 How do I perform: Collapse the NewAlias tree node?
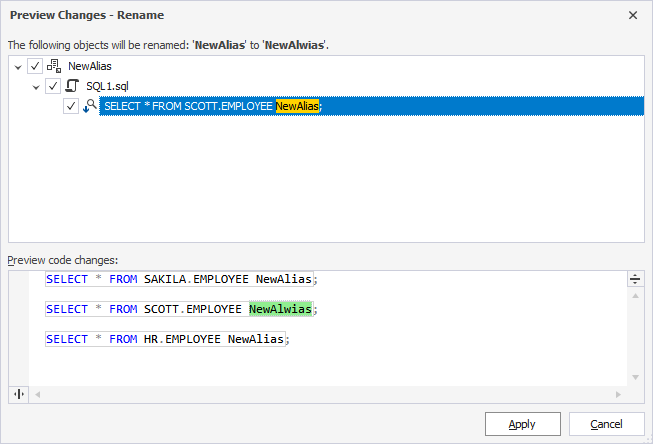coord(18,66)
